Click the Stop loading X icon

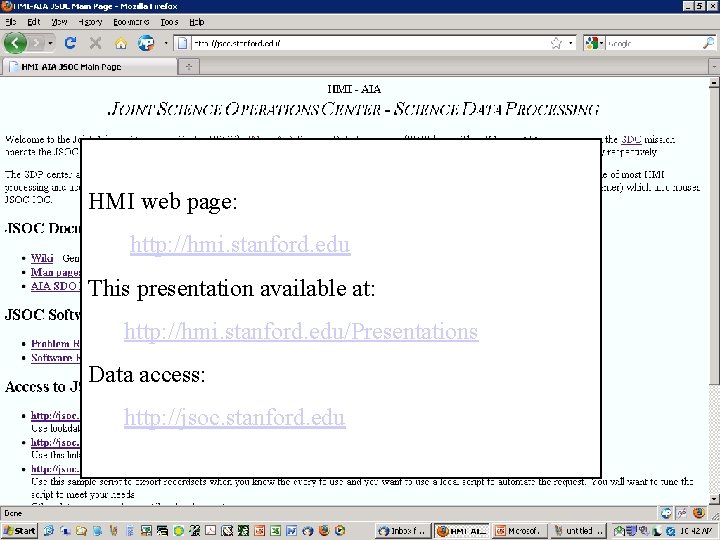click(96, 43)
